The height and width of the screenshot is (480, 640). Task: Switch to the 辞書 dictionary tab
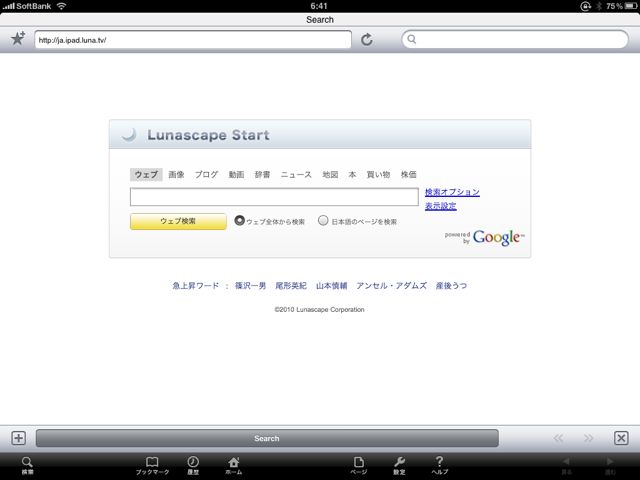tap(262, 175)
